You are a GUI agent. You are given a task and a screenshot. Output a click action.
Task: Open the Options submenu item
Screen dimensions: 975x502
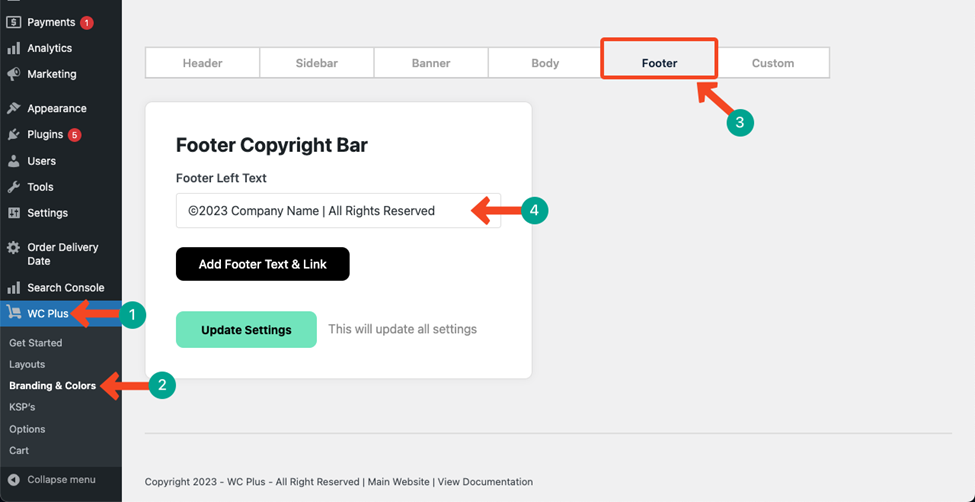click(x=27, y=429)
